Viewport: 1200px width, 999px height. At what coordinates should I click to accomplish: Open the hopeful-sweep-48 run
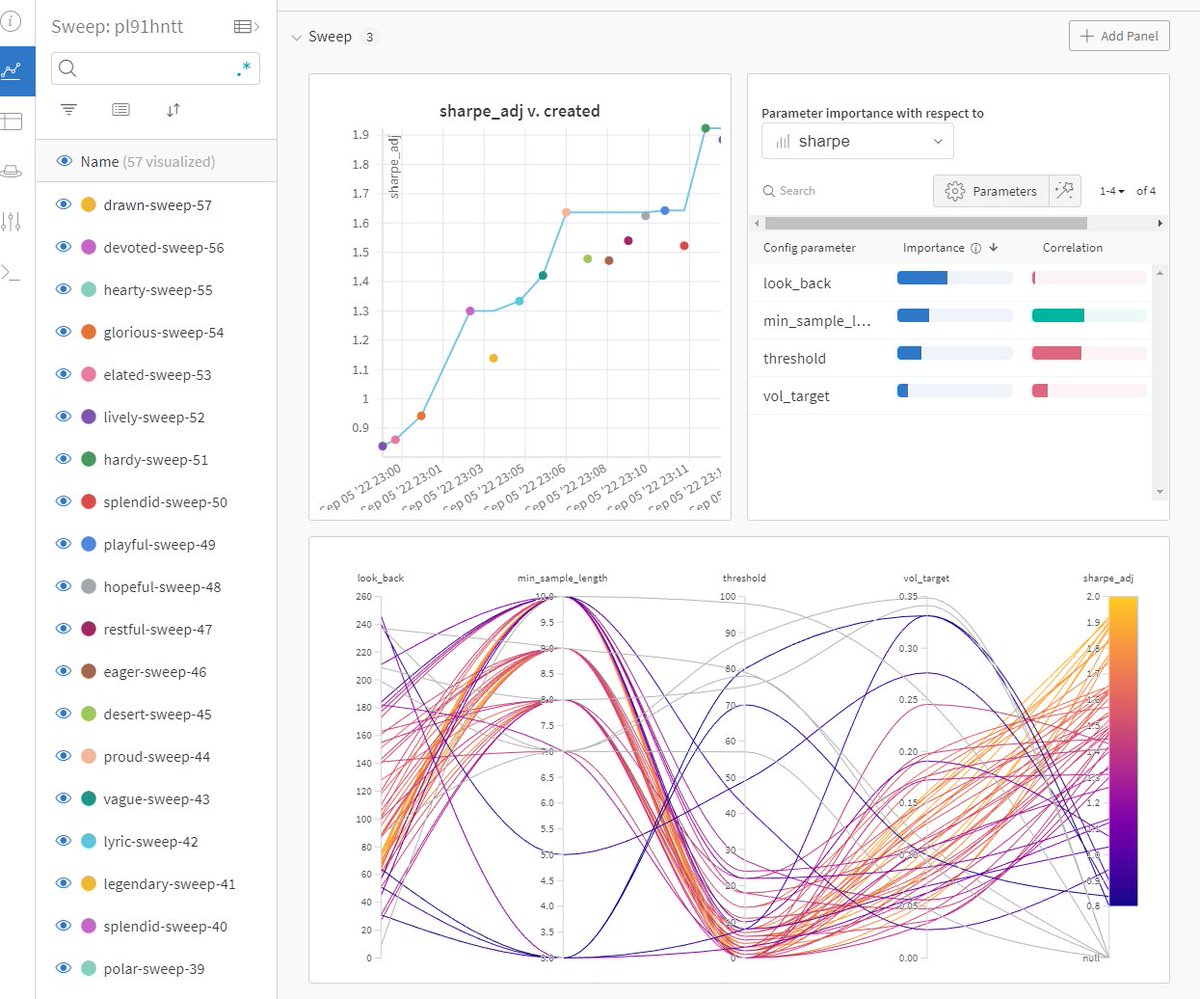coord(162,587)
